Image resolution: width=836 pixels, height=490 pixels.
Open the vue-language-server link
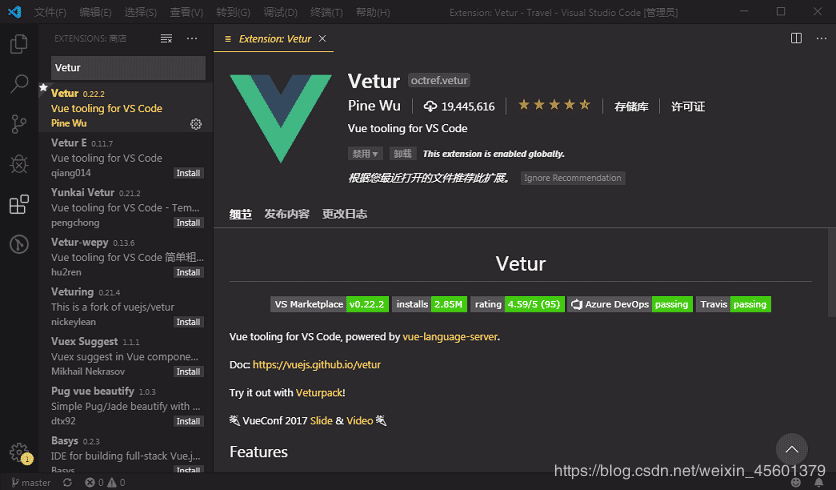(449, 337)
